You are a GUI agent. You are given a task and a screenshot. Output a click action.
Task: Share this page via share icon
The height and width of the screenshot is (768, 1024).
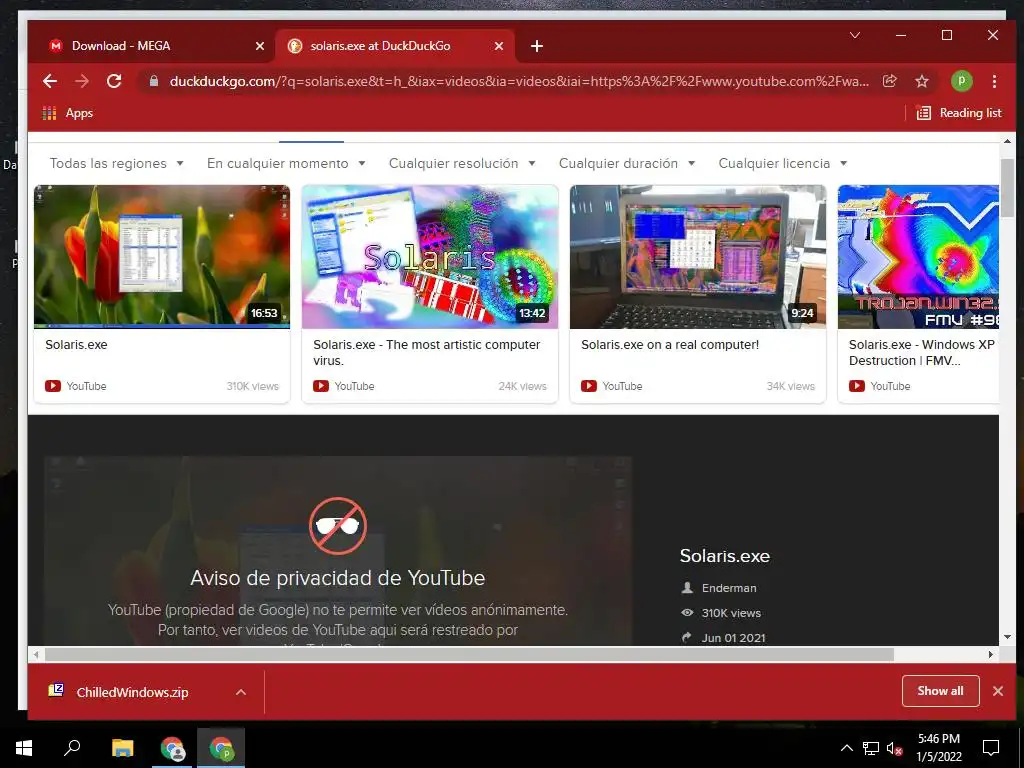(889, 81)
